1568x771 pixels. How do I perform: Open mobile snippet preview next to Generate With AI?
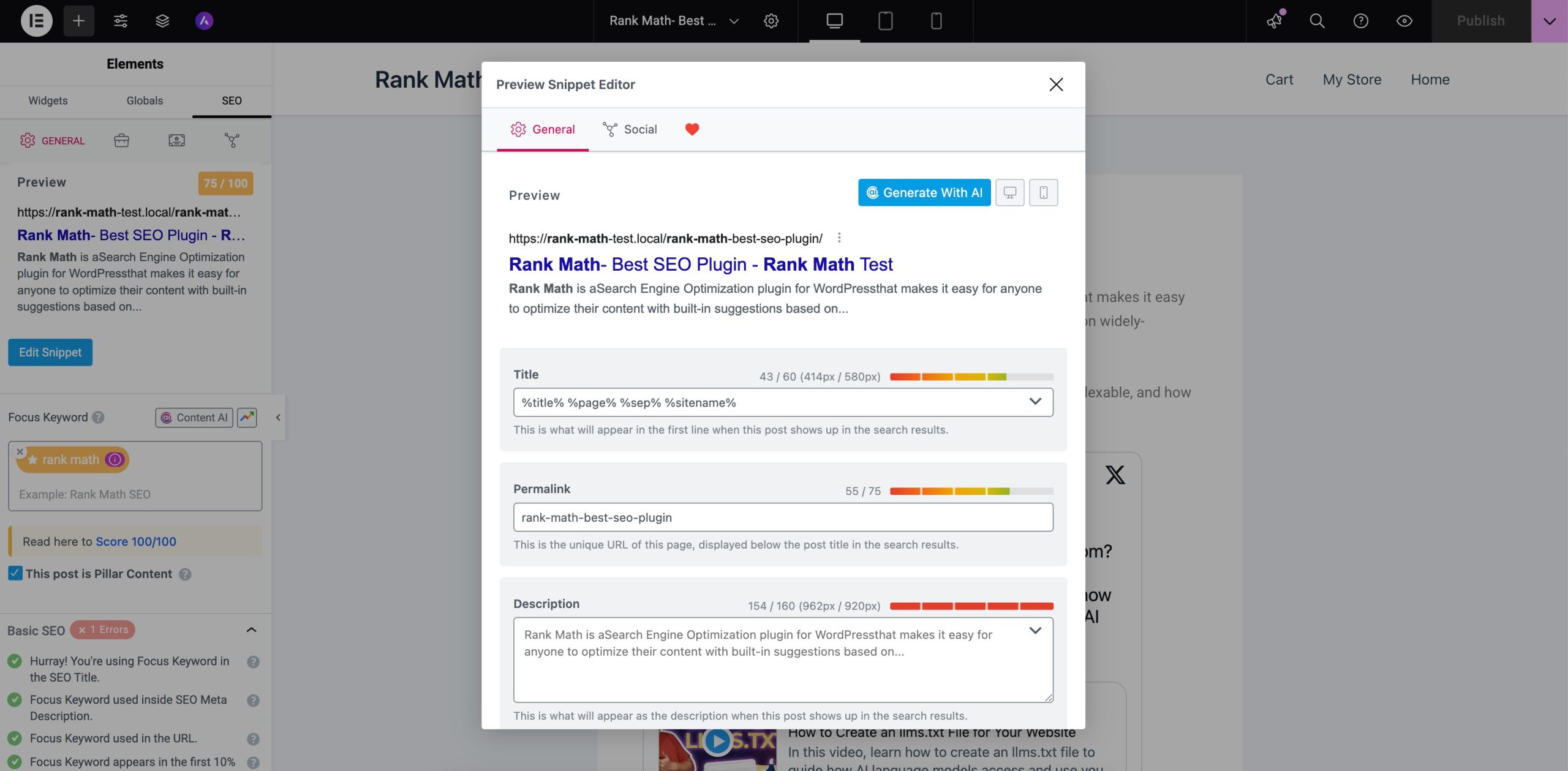click(1043, 192)
